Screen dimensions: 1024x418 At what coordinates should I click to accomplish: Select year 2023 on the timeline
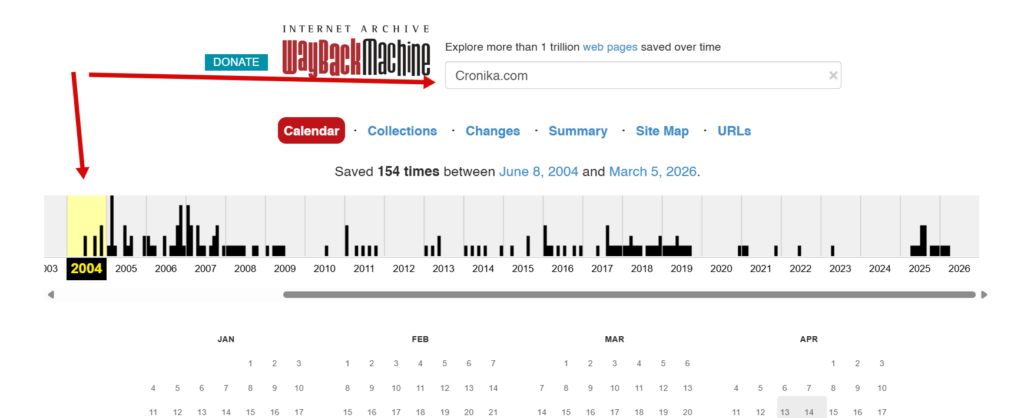(840, 268)
